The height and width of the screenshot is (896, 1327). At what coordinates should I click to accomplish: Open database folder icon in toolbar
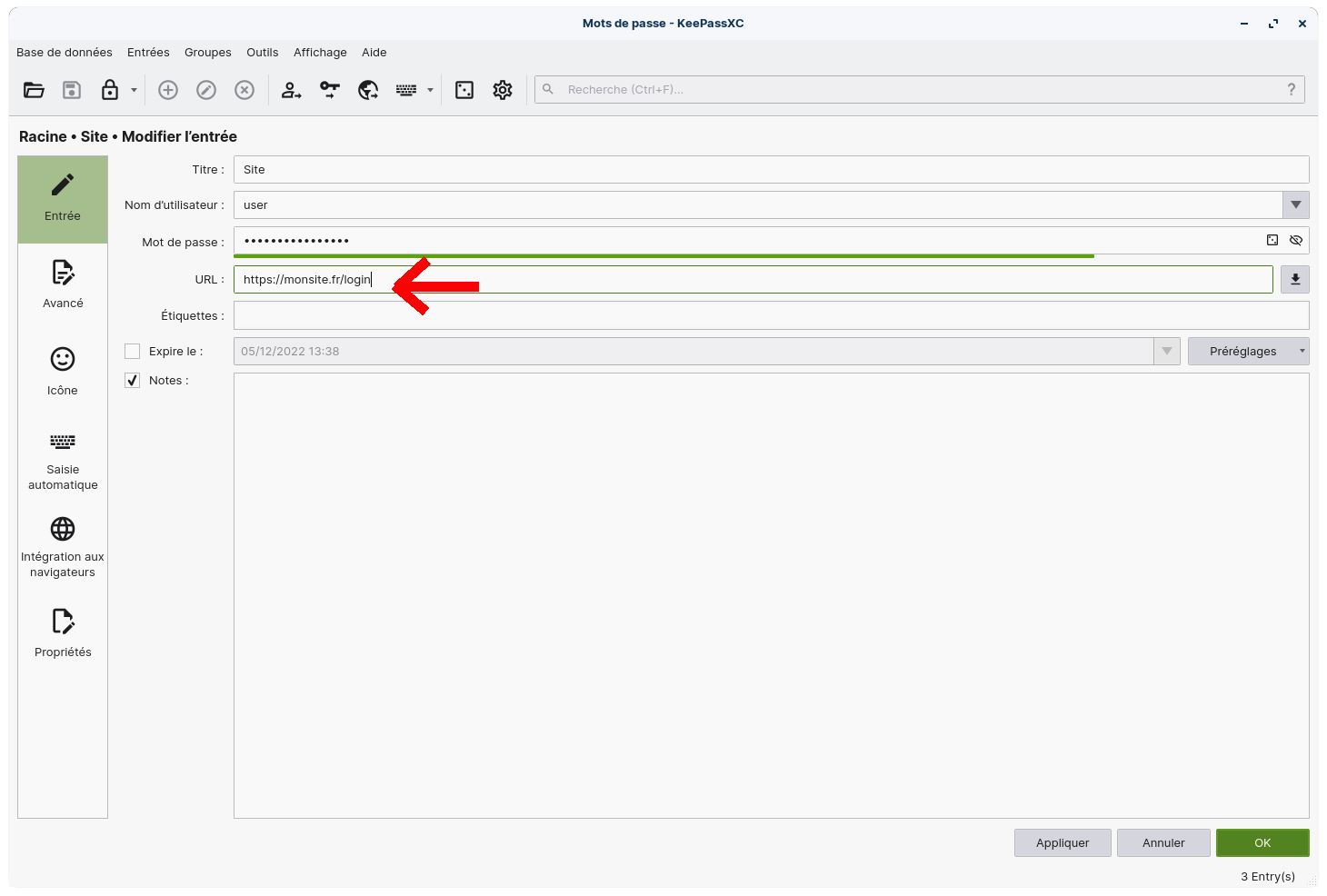click(x=34, y=90)
